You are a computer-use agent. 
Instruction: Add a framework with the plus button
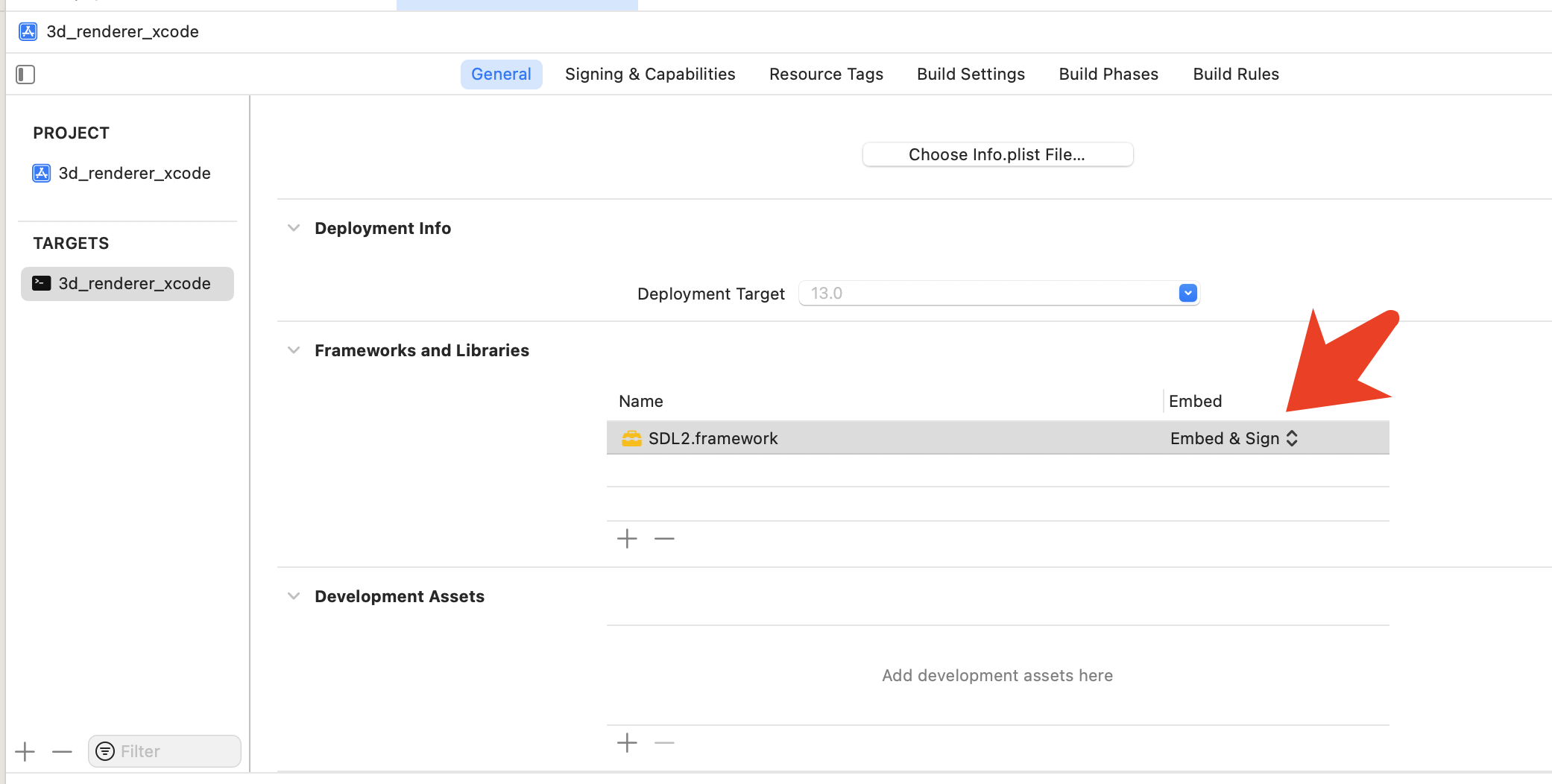point(627,538)
